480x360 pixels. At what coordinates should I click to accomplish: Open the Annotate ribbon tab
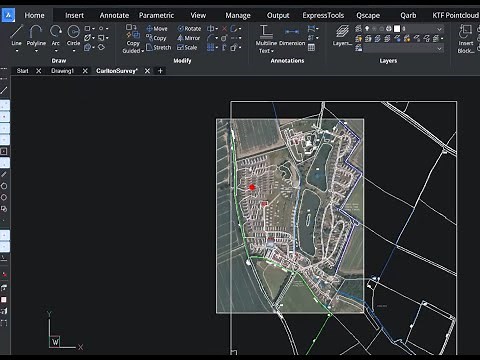114,15
